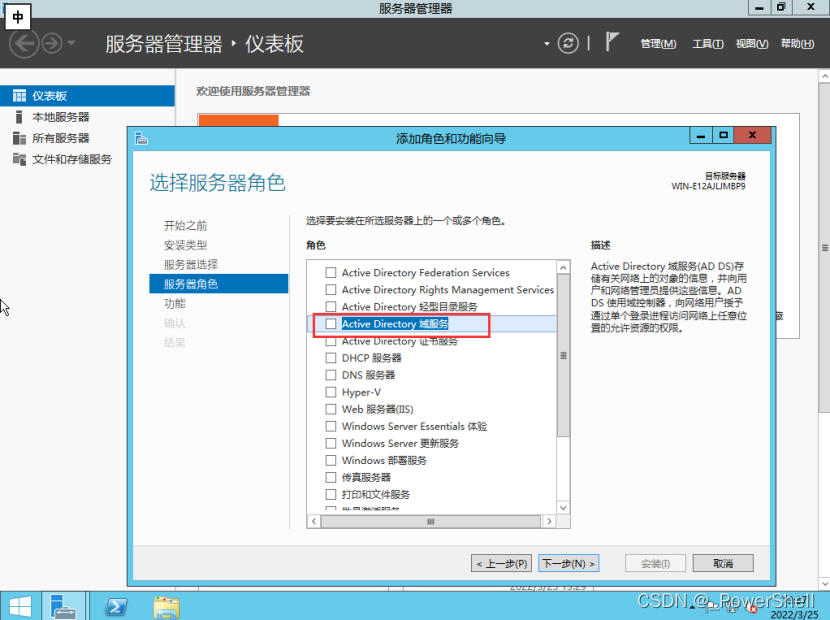The width and height of the screenshot is (830, 620).
Task: Check DHCP 服务器 role
Action: pyautogui.click(x=331, y=358)
